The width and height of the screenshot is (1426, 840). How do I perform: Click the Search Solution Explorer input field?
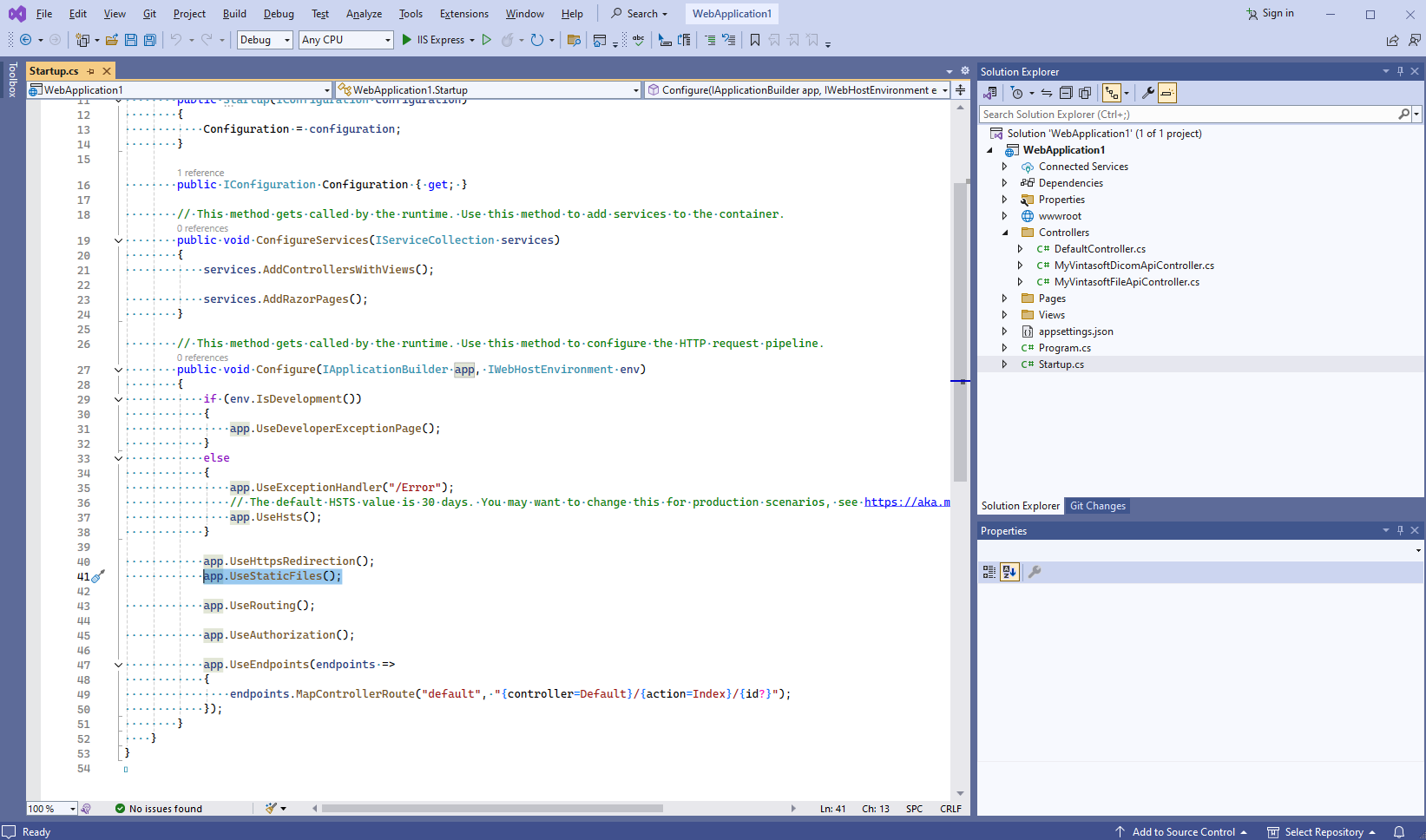[x=1187, y=115]
